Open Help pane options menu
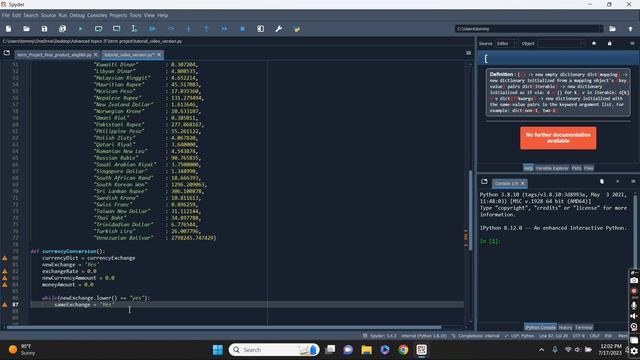The width and height of the screenshot is (640, 360). tap(632, 43)
